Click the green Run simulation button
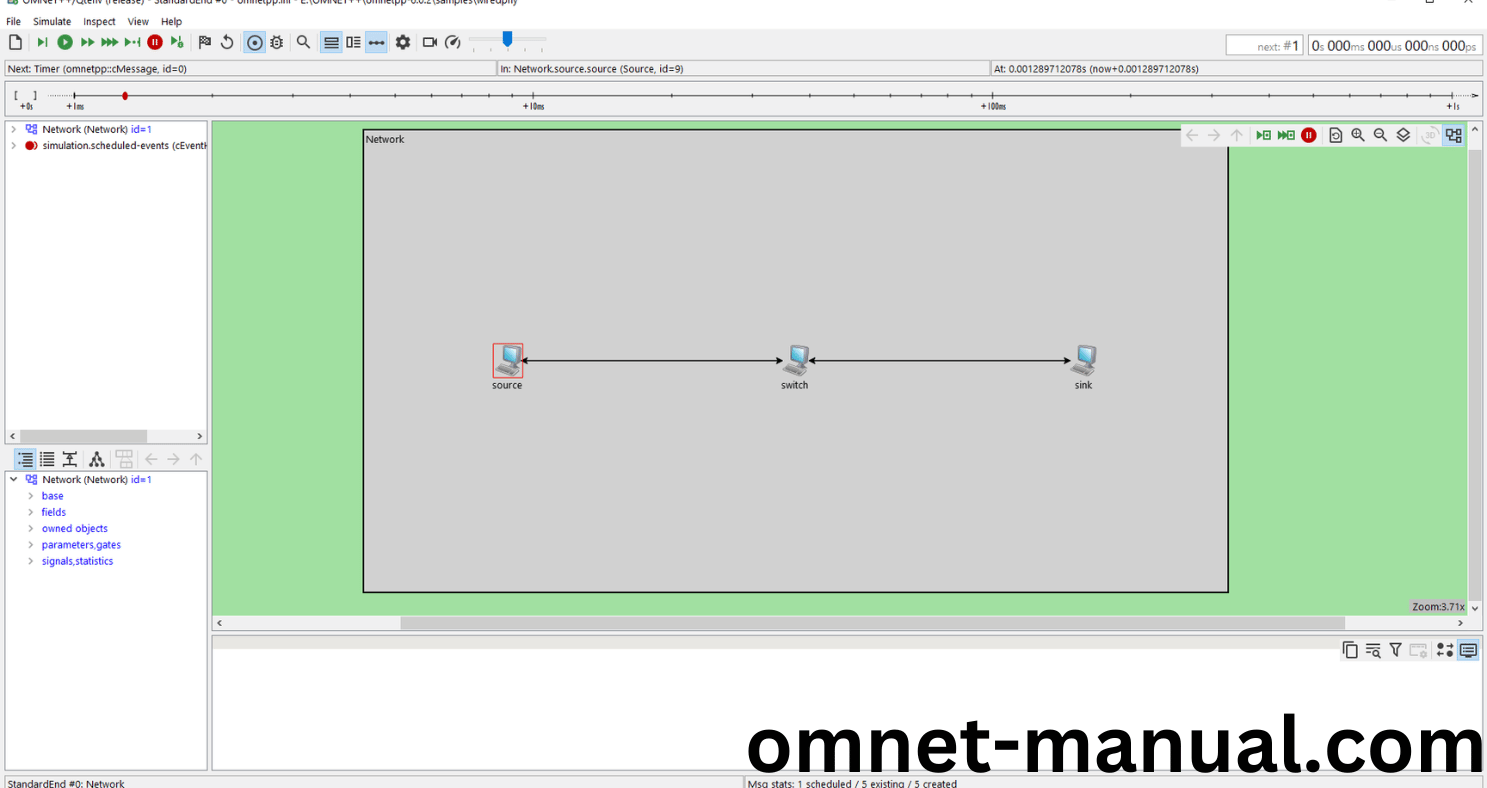Viewport: 1487px width, 788px height. [65, 42]
